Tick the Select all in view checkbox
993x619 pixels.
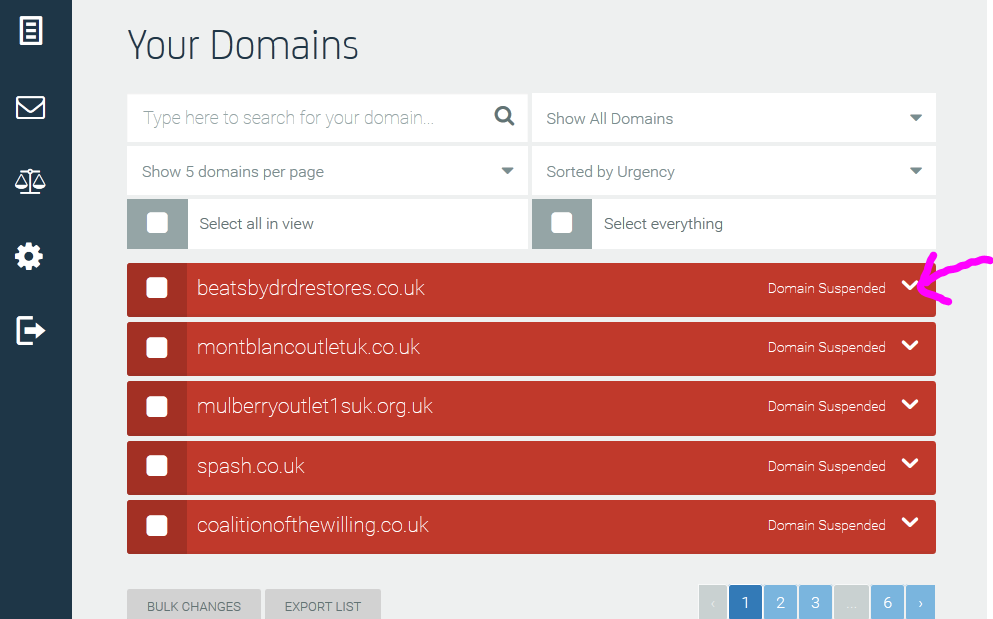tap(158, 223)
